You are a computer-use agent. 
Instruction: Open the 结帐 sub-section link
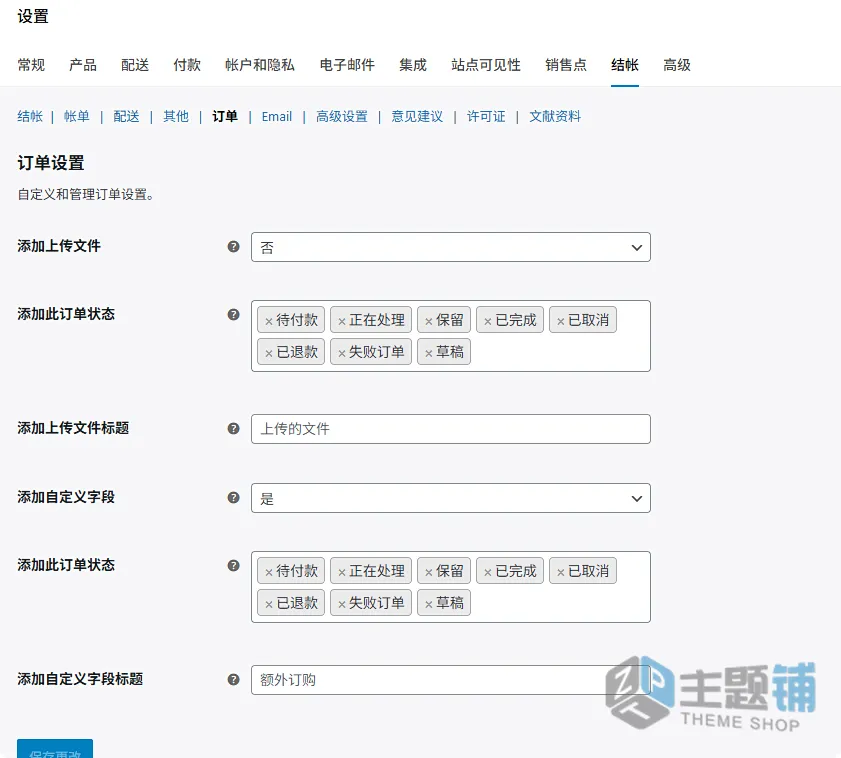(30, 116)
